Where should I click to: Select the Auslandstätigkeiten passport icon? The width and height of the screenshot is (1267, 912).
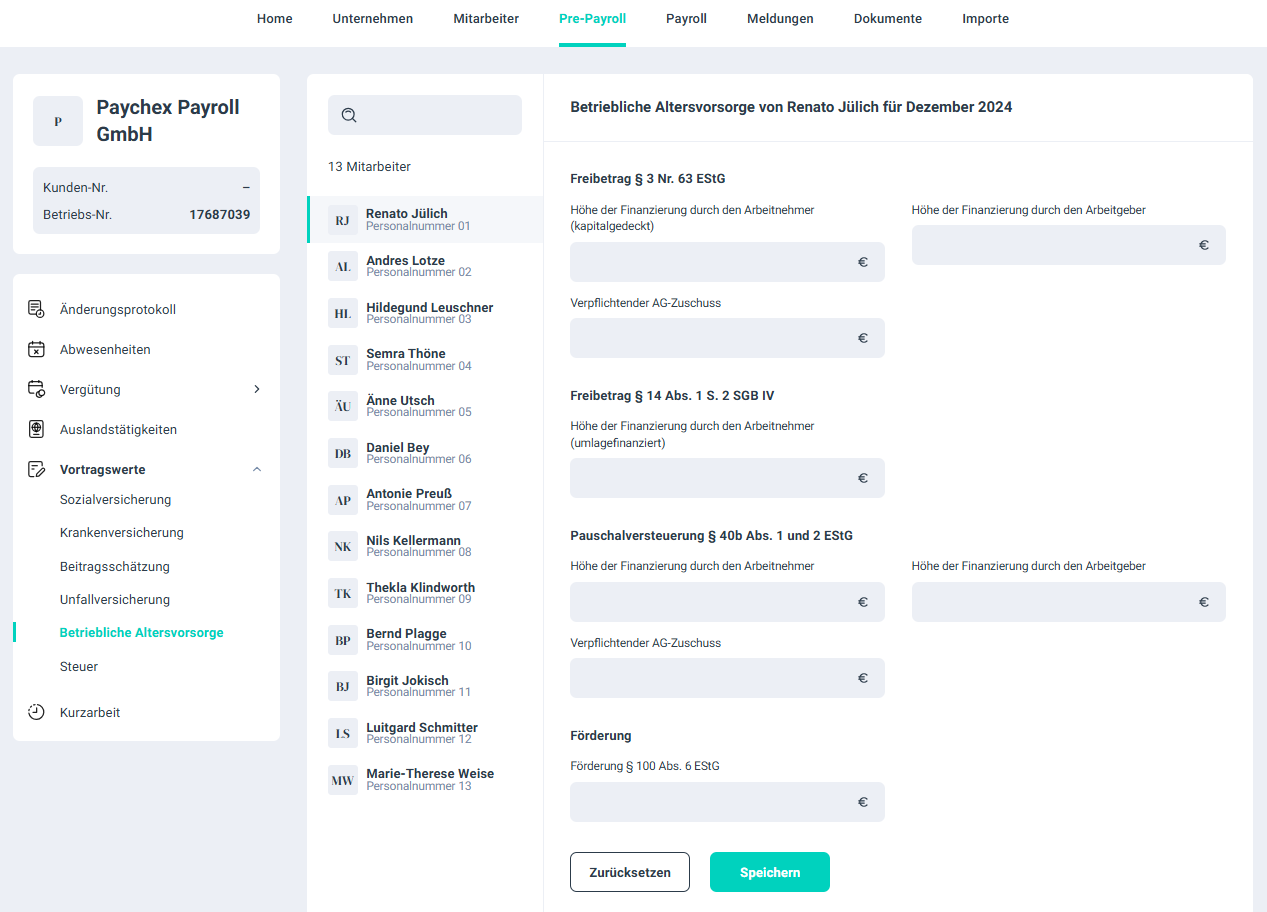click(36, 429)
